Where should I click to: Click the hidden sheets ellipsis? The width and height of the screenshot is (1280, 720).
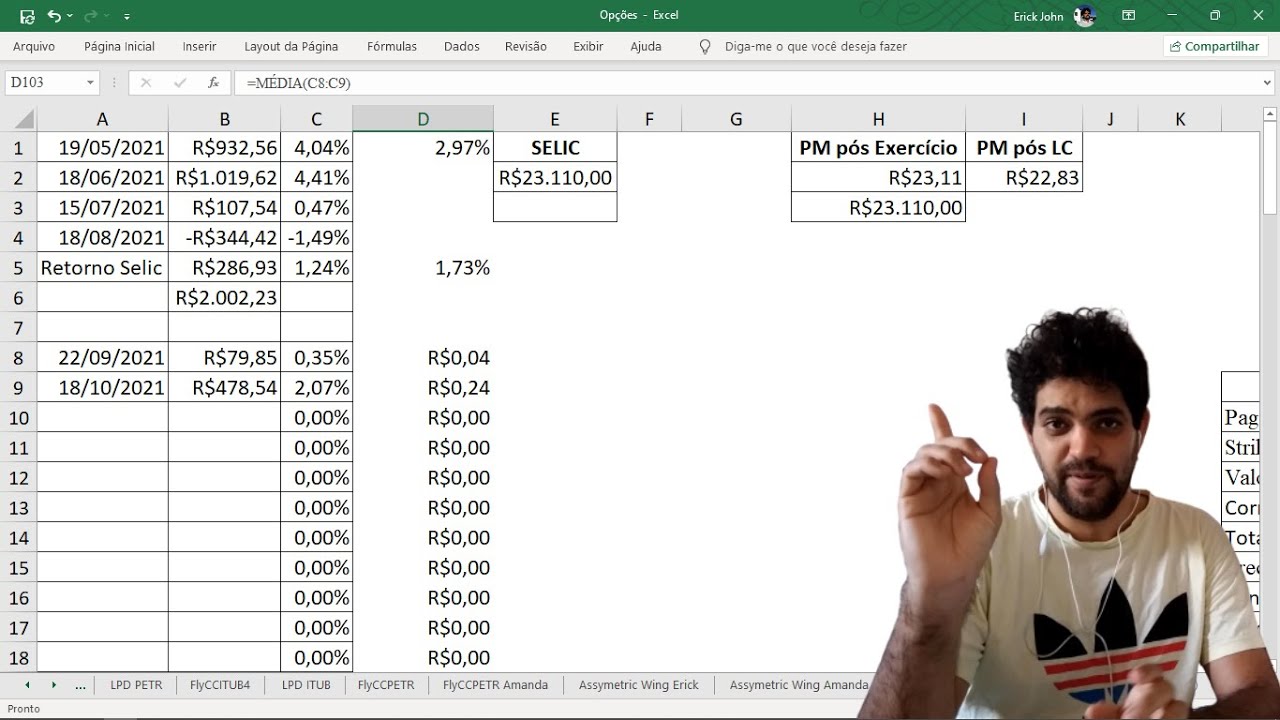80,686
